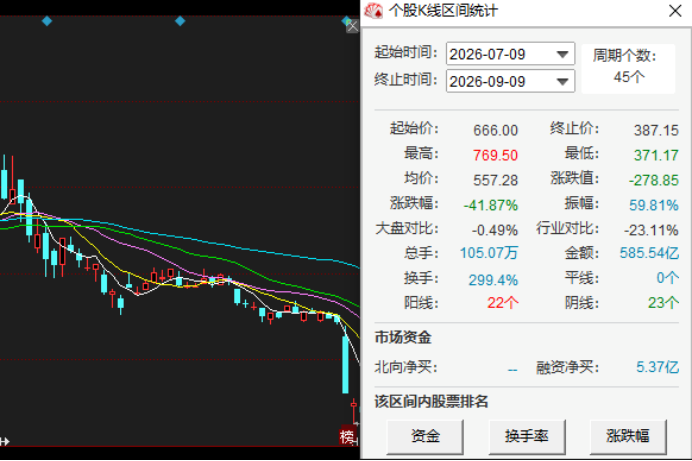The width and height of the screenshot is (692, 461).
Task: Click the red 榜 badge on chart
Action: pyautogui.click(x=347, y=436)
